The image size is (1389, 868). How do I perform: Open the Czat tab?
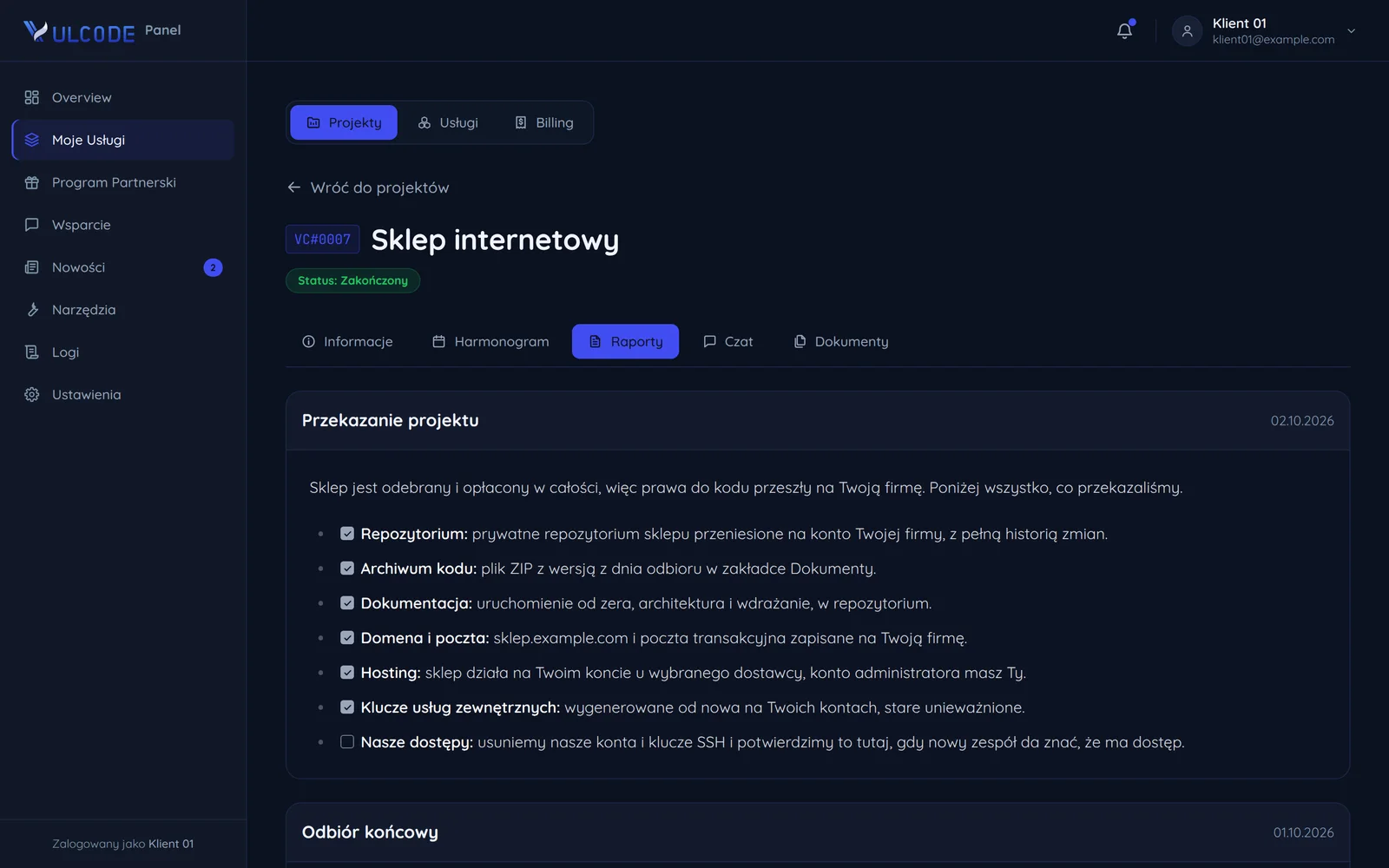tap(727, 341)
